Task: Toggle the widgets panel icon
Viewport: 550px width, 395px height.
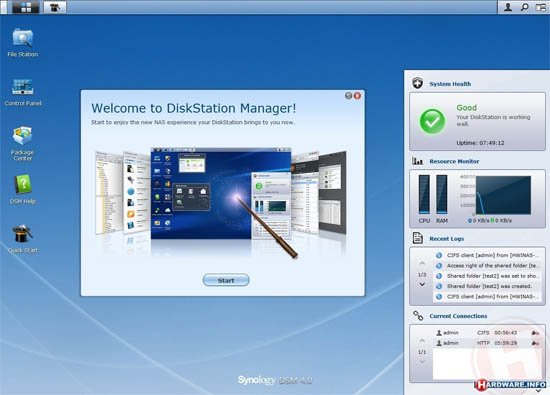Action: coord(541,7)
